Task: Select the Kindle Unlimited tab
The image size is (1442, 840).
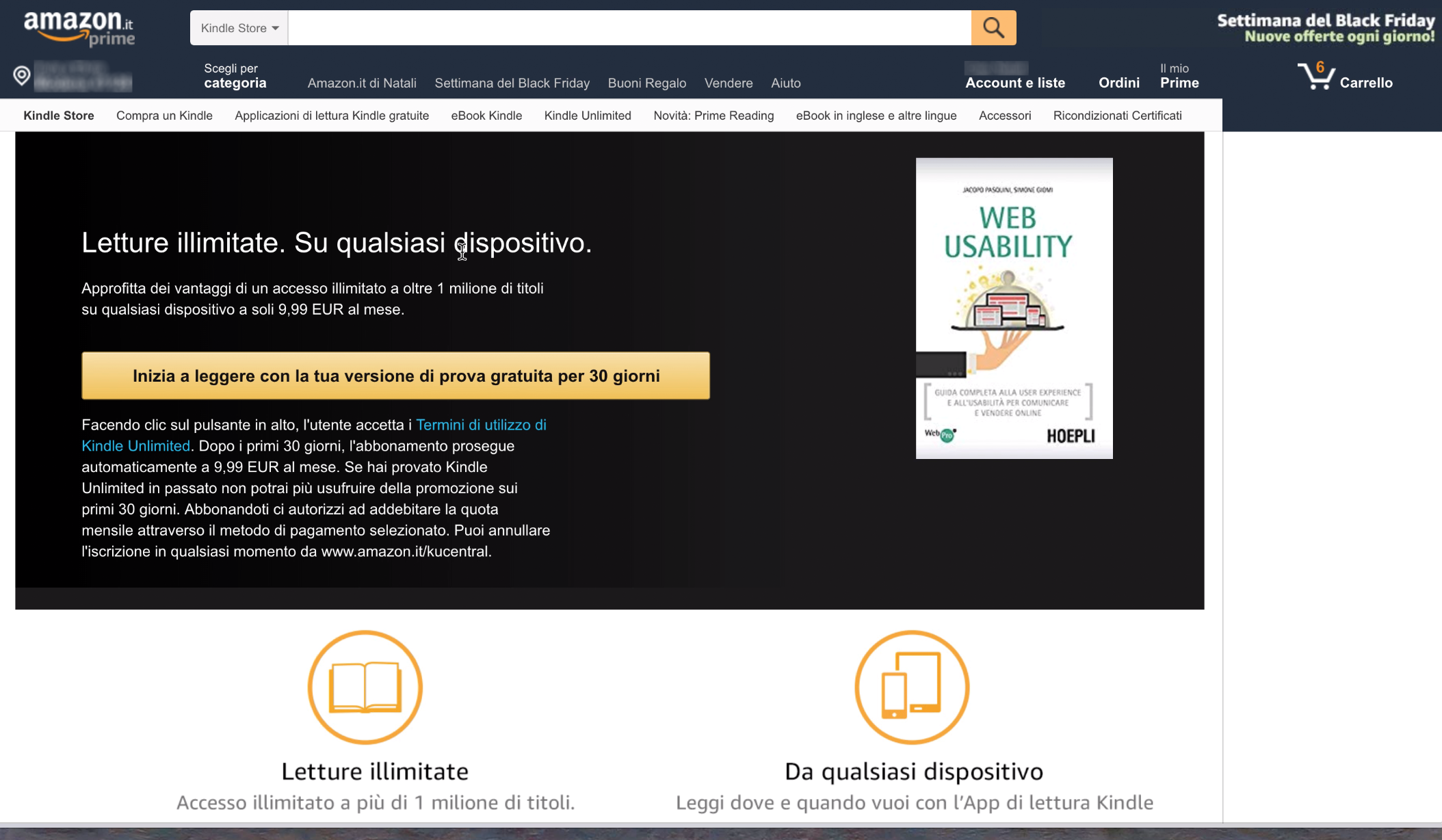Action: 588,116
